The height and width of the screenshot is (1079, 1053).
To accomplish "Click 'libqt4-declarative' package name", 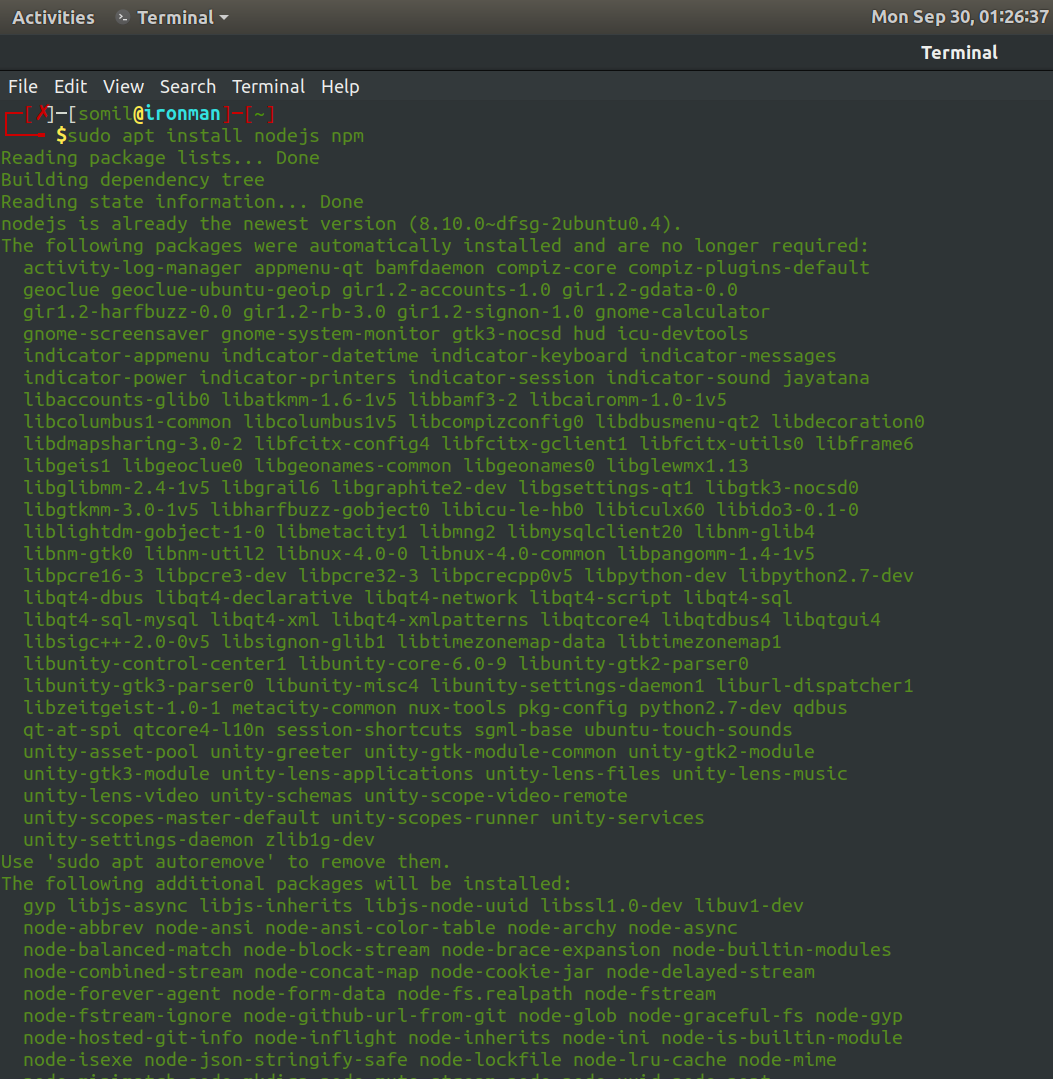I will click(x=254, y=598).
